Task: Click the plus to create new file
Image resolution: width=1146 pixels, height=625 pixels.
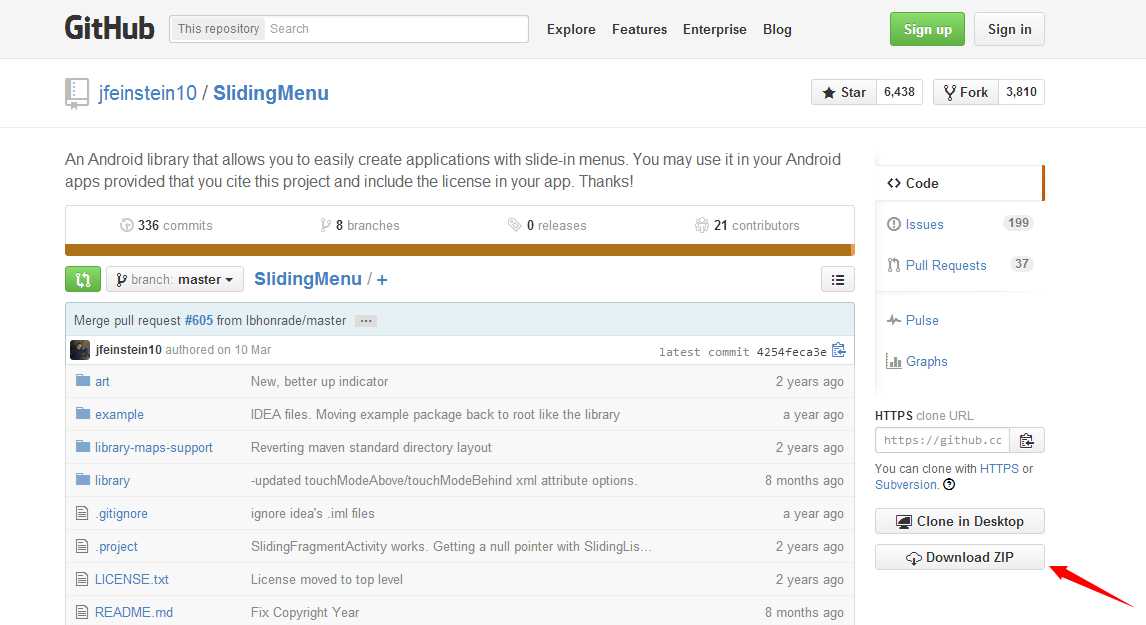Action: [382, 279]
